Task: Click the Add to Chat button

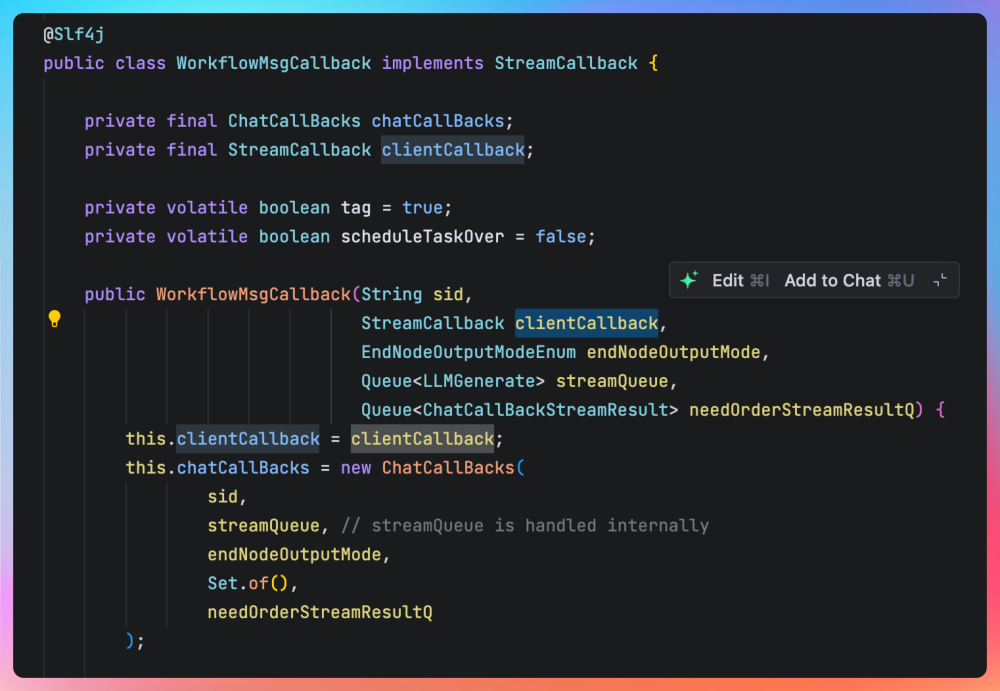Action: (x=849, y=281)
